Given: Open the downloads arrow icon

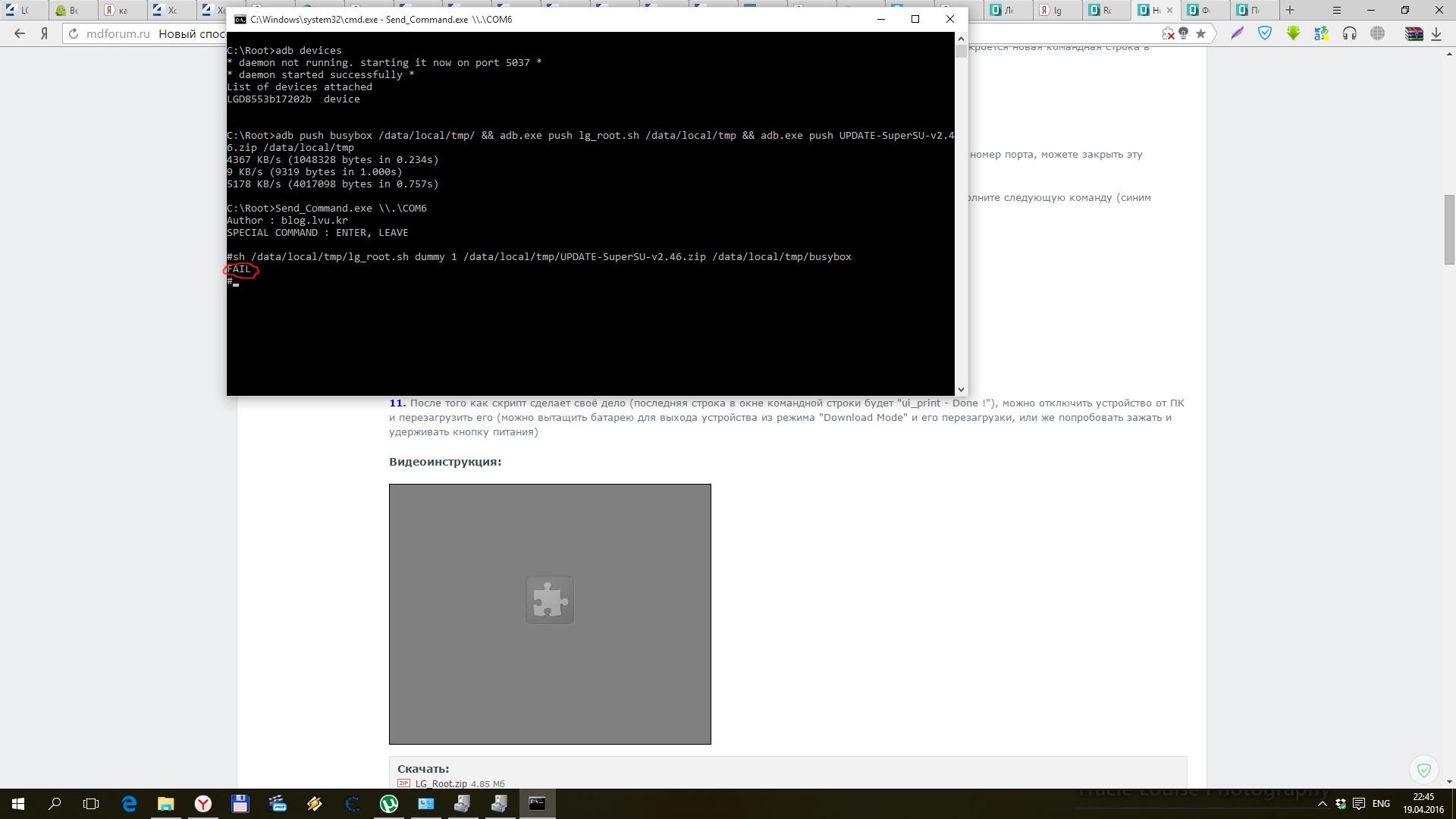Looking at the screenshot, I should point(1436,33).
